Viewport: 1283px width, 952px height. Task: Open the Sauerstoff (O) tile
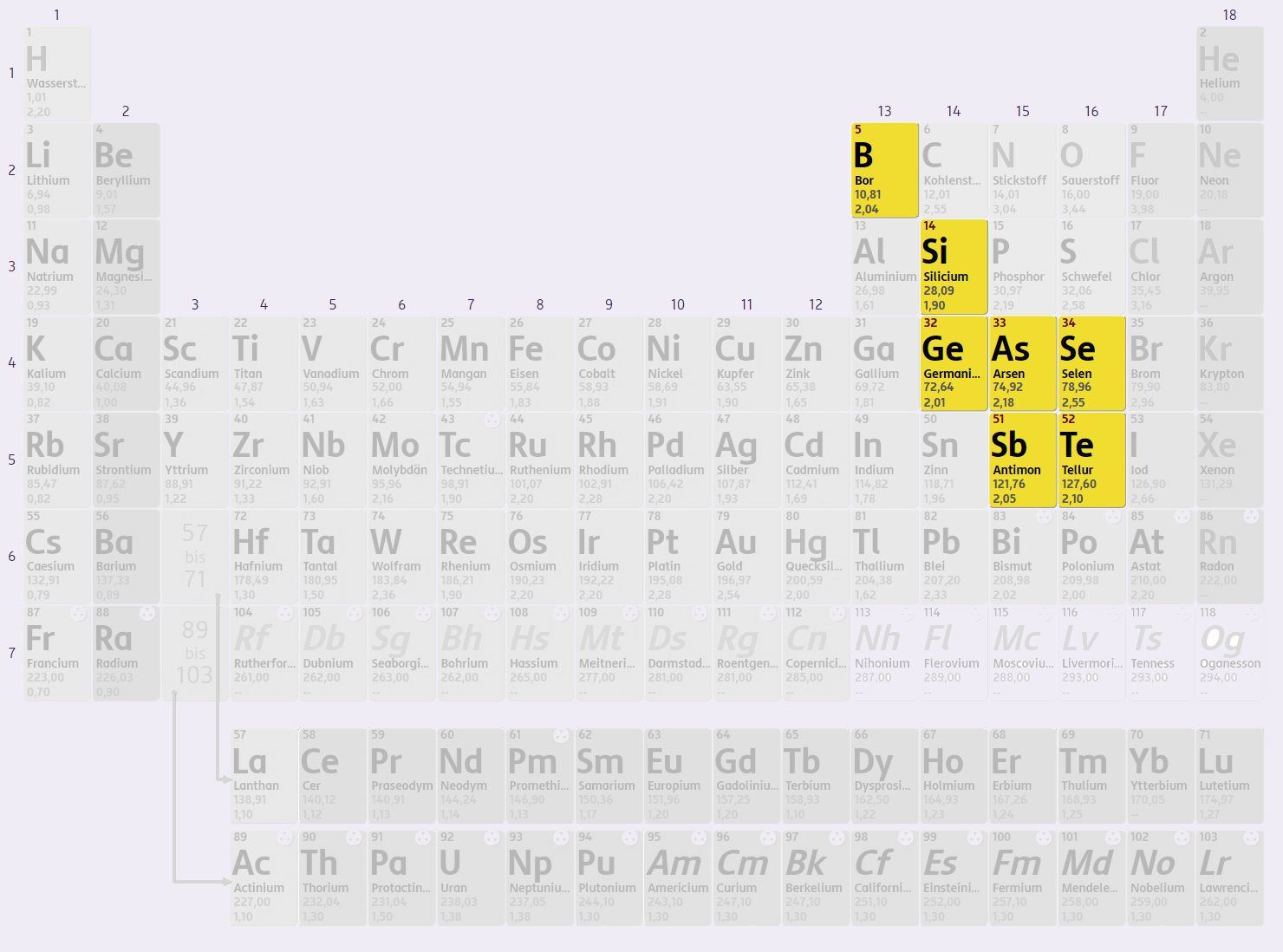click(1092, 170)
